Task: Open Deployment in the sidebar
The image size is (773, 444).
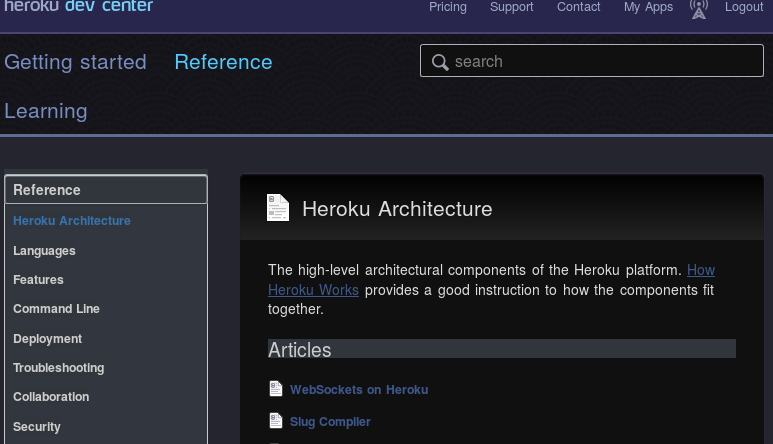Action: click(x=47, y=339)
